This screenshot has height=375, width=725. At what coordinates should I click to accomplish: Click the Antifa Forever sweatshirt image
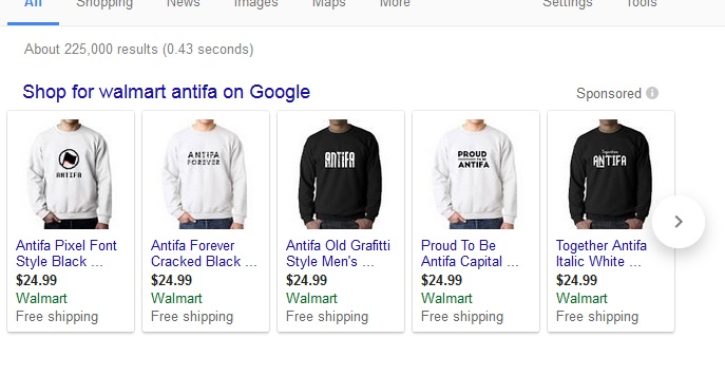pyautogui.click(x=205, y=174)
